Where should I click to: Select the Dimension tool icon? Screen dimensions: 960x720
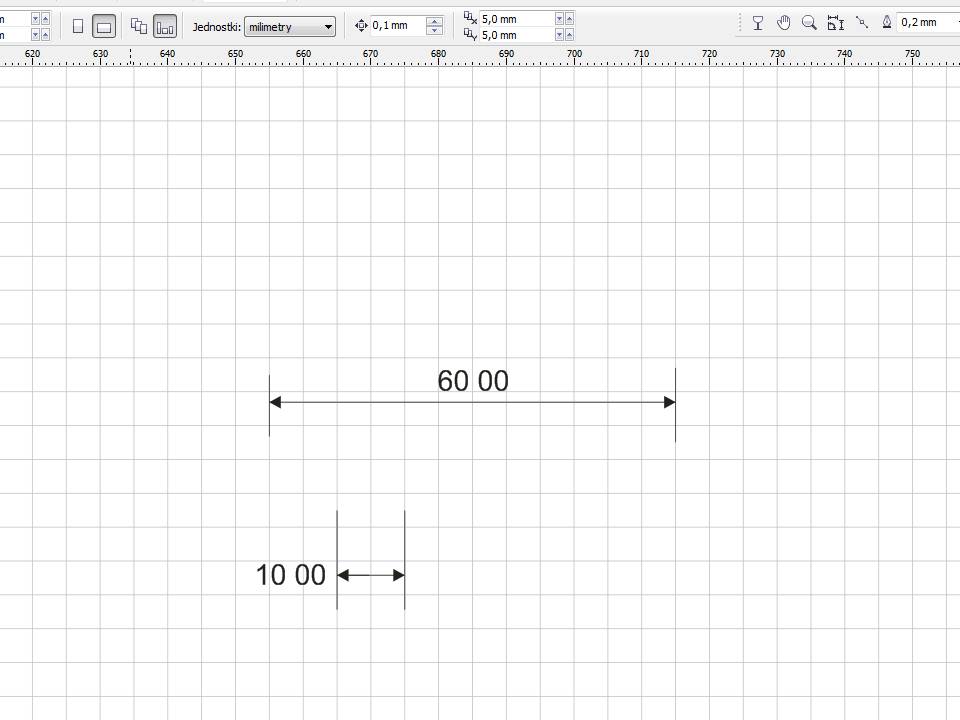(835, 23)
